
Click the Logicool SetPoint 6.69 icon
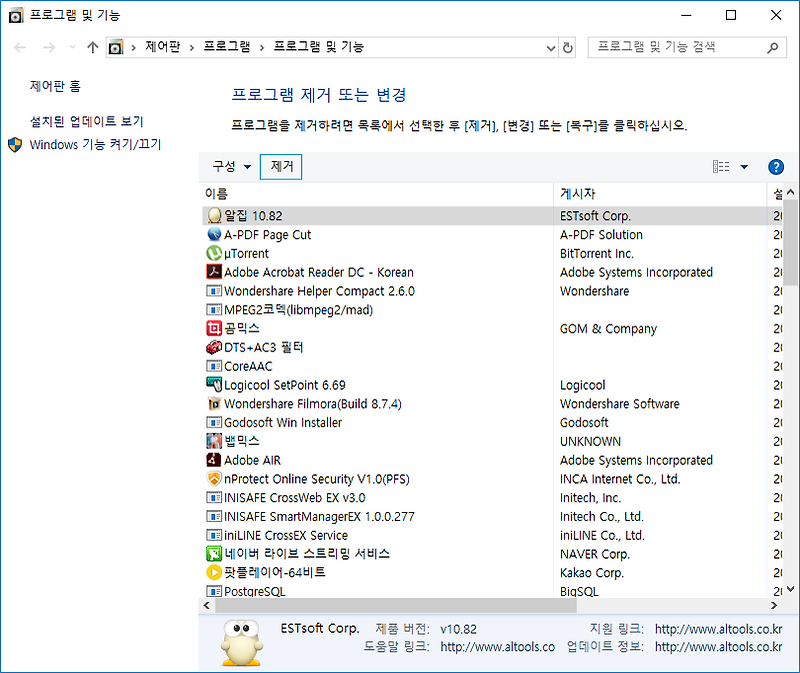coord(214,385)
